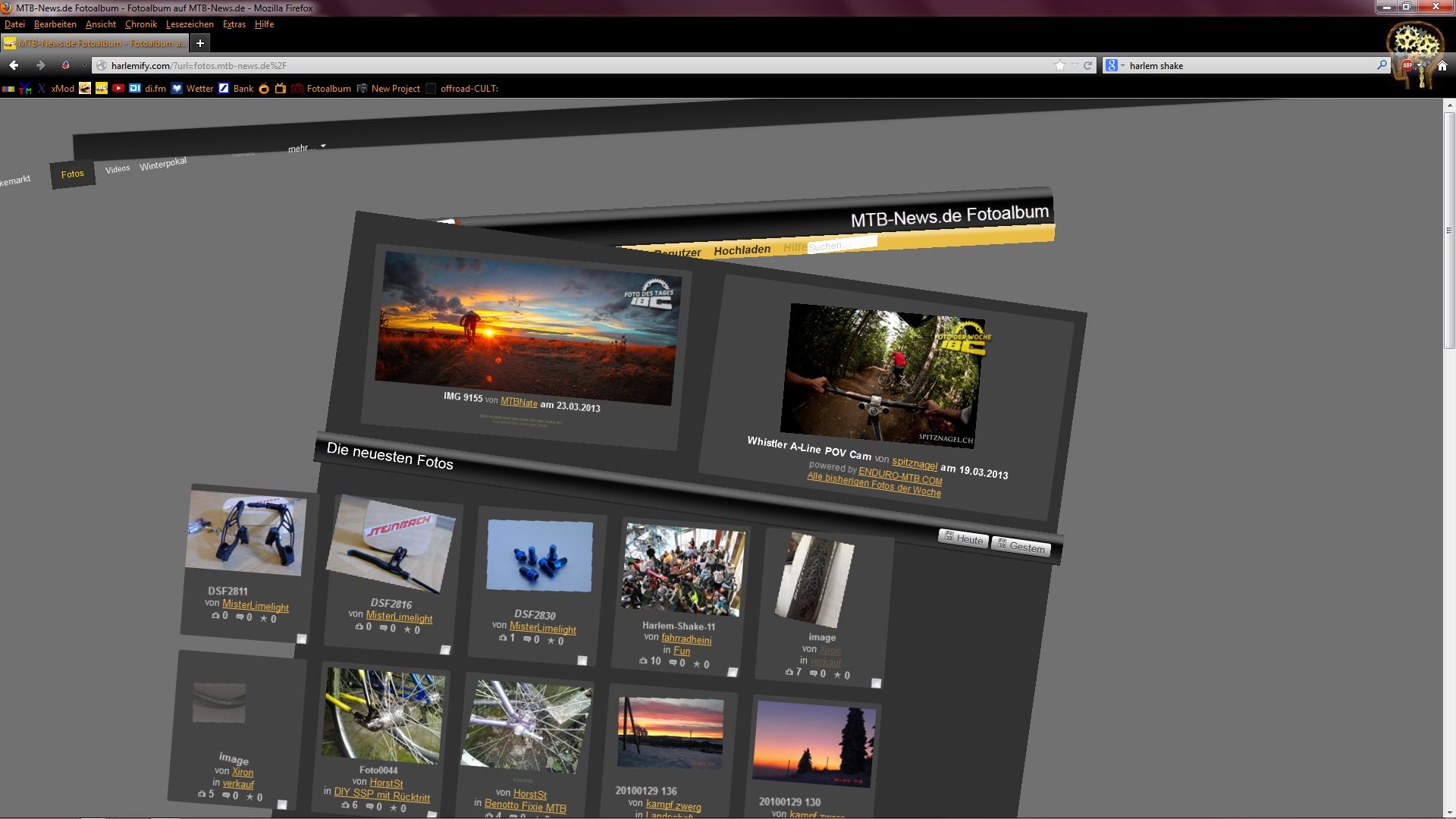Click the magnifier in the search bar

1382,65
